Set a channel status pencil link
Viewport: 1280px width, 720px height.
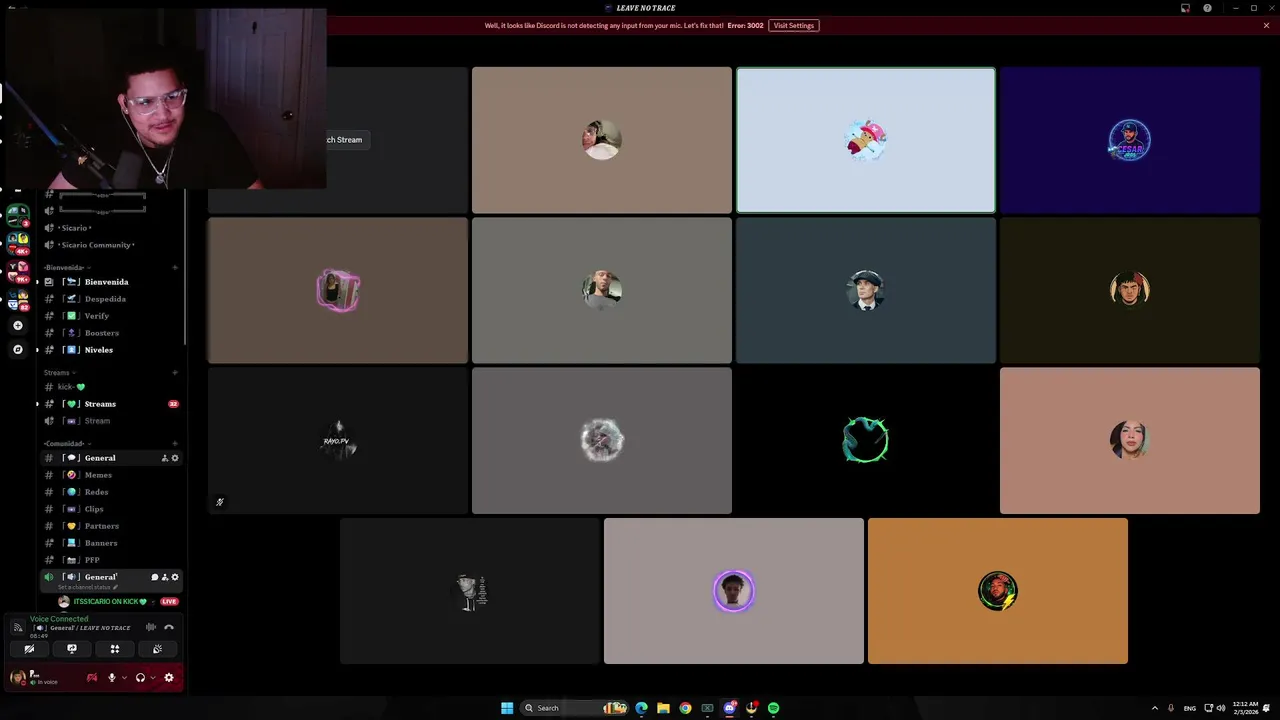(x=88, y=587)
